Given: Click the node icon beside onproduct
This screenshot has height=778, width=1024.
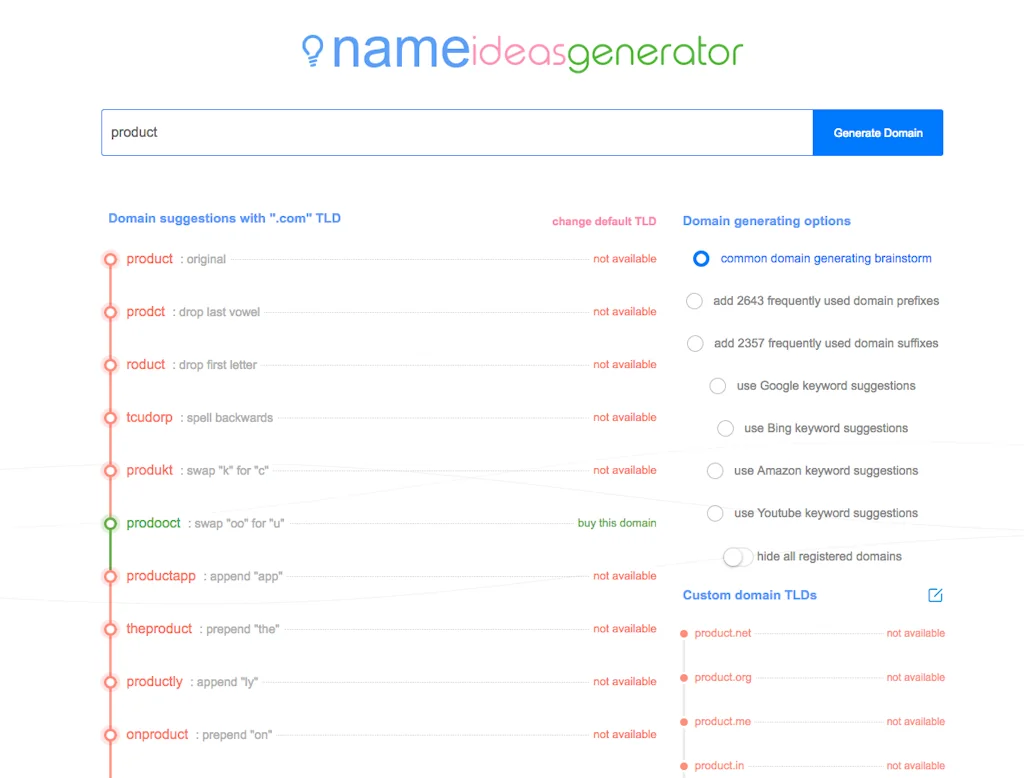Looking at the screenshot, I should pyautogui.click(x=110, y=734).
